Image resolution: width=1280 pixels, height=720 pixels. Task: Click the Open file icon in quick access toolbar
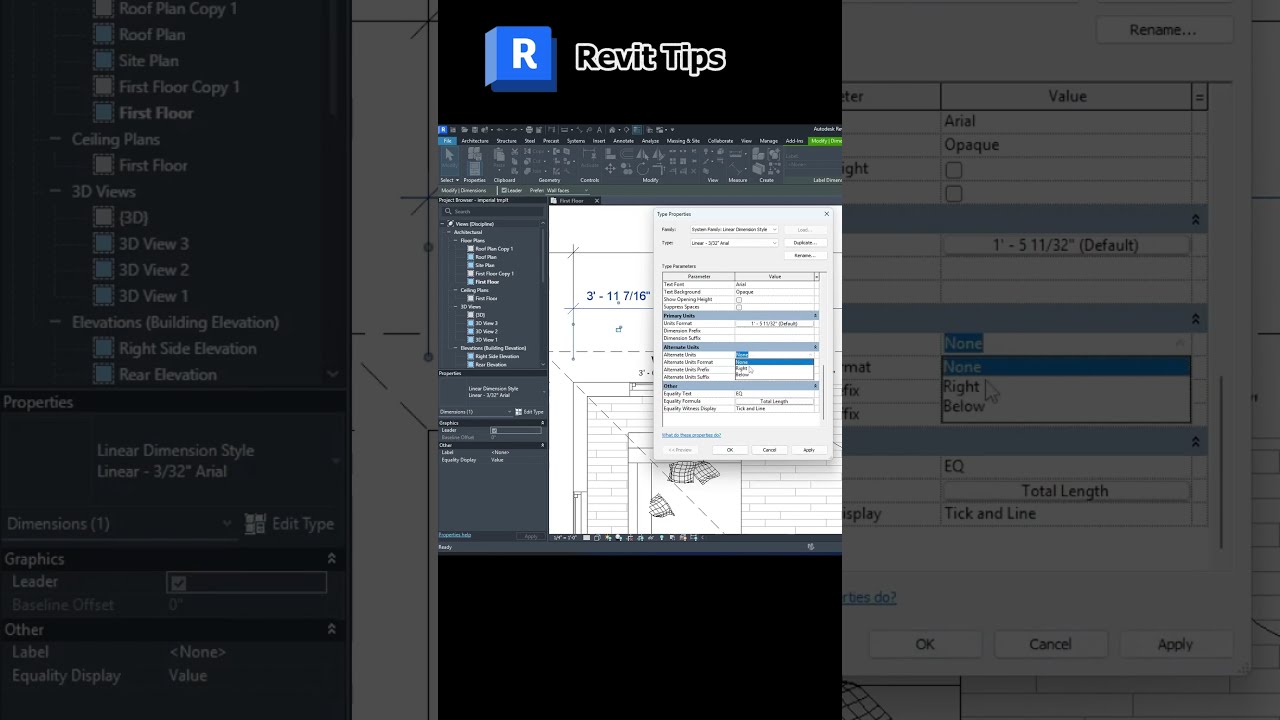tap(465, 129)
